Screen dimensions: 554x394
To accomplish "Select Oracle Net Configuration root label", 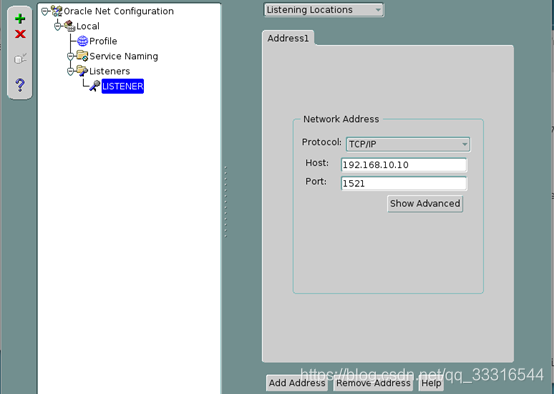I will [119, 11].
